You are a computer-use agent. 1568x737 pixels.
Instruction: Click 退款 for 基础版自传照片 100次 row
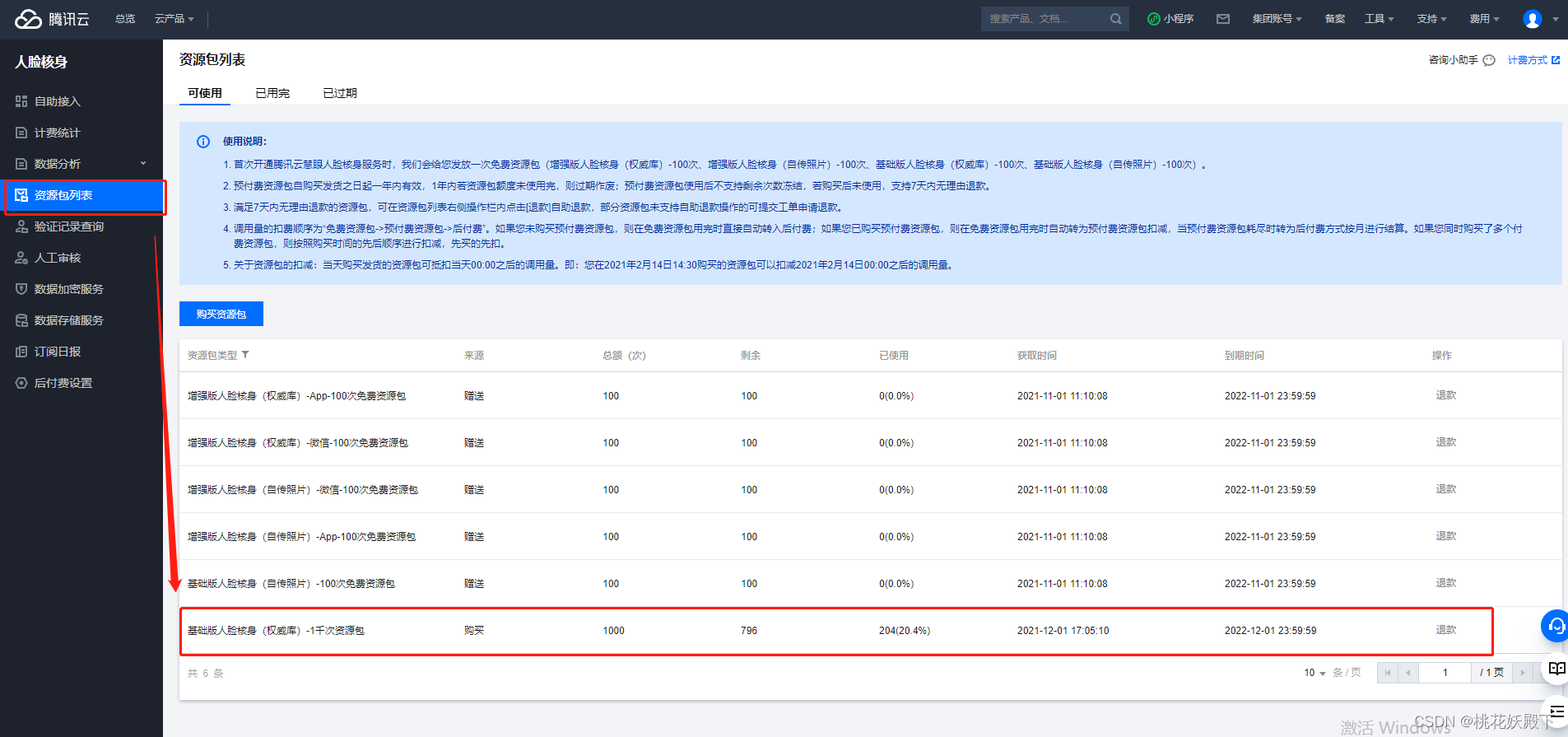[x=1446, y=583]
